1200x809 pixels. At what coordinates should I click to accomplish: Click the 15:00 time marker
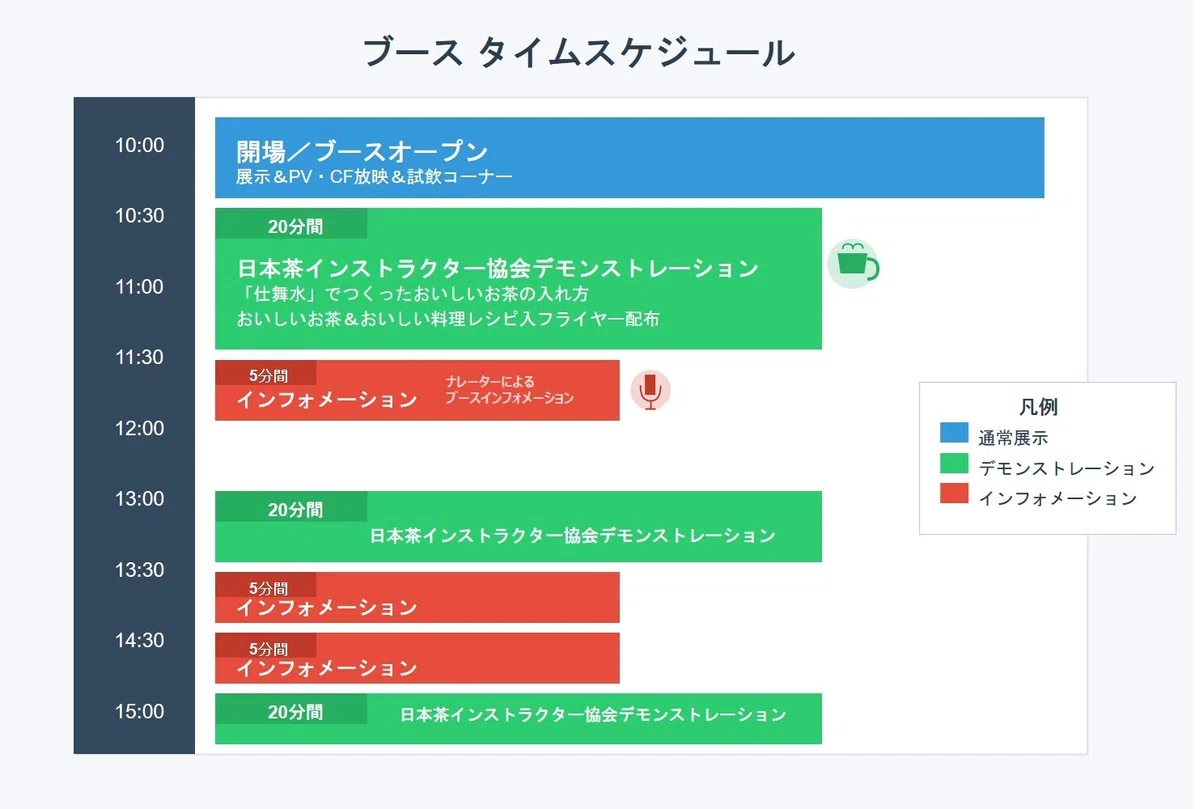point(139,711)
